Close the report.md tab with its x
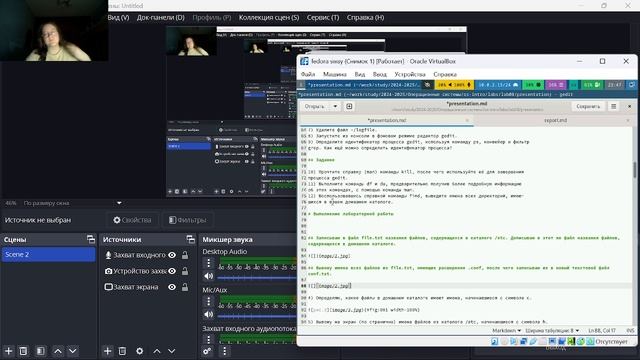Image resolution: width=640 pixels, height=360 pixels. tap(628, 120)
